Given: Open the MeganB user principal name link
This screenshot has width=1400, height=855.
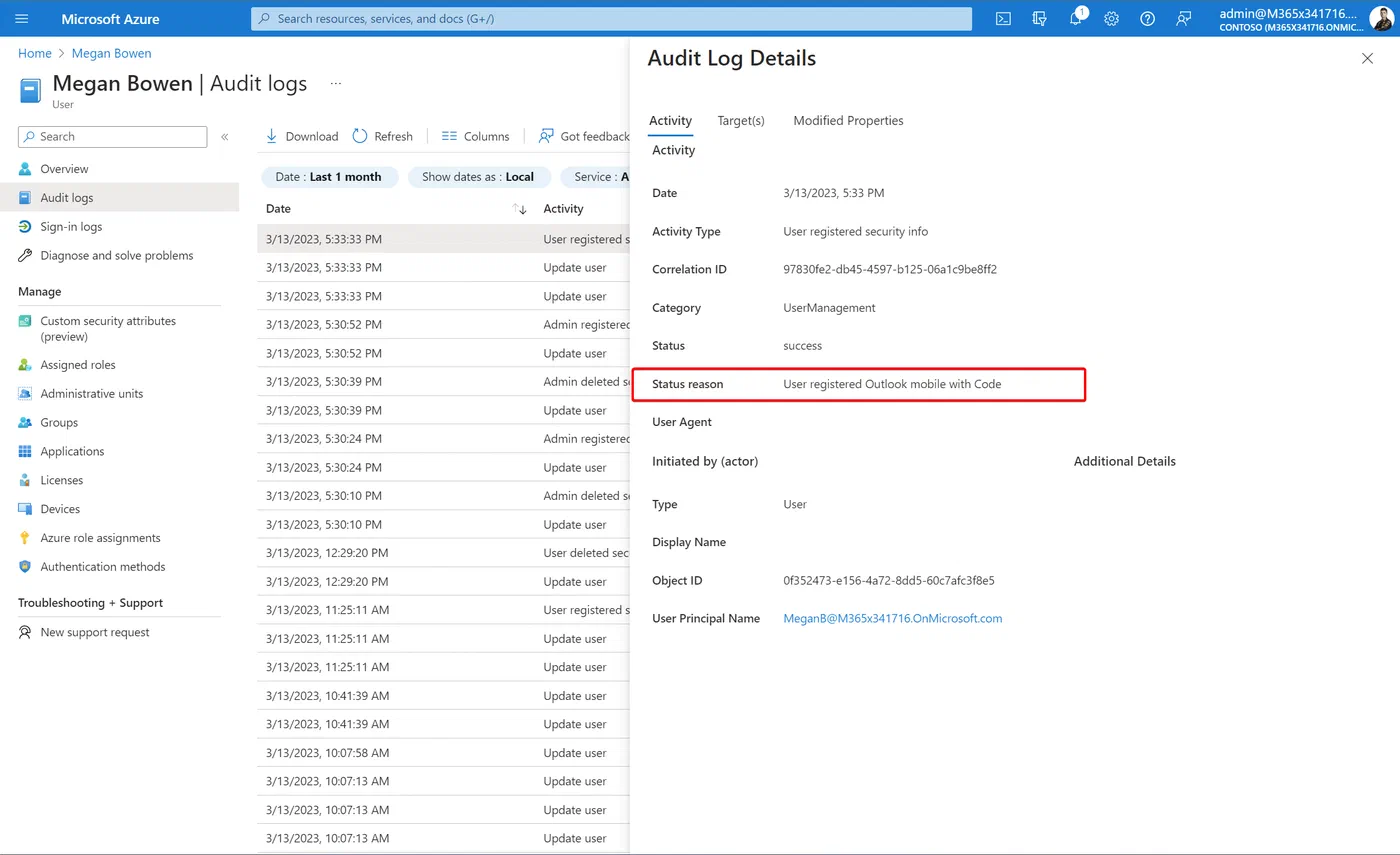Looking at the screenshot, I should (892, 619).
